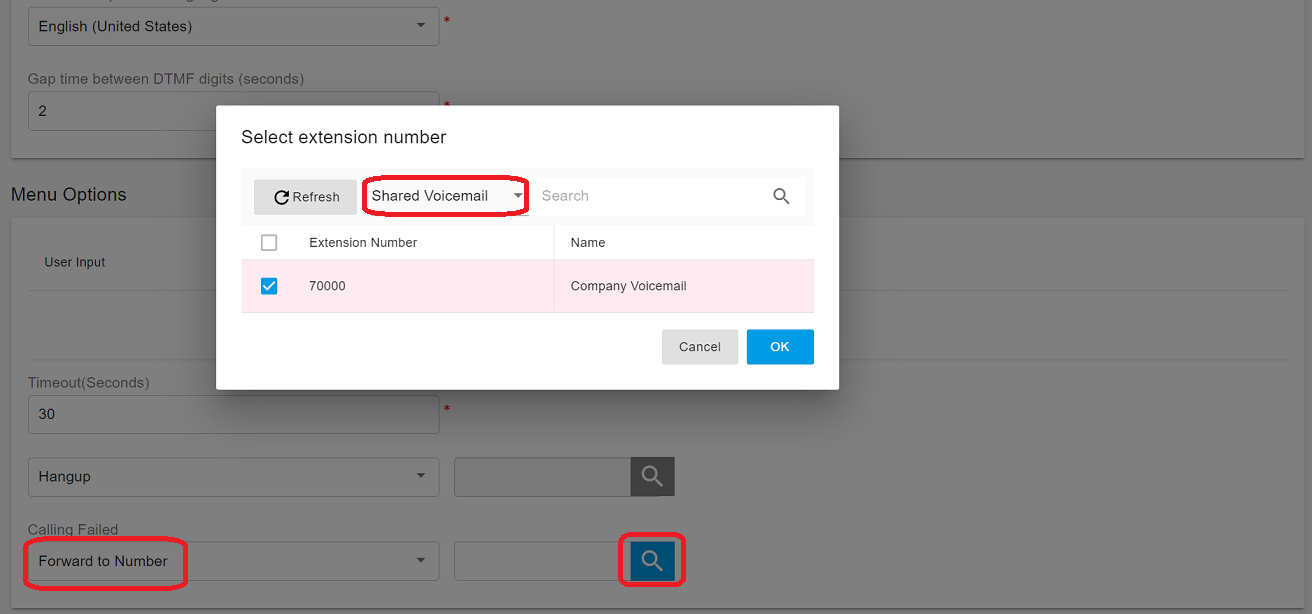Viewport: 1312px width, 614px height.
Task: Open English (United States) language dropdown
Action: point(233,26)
